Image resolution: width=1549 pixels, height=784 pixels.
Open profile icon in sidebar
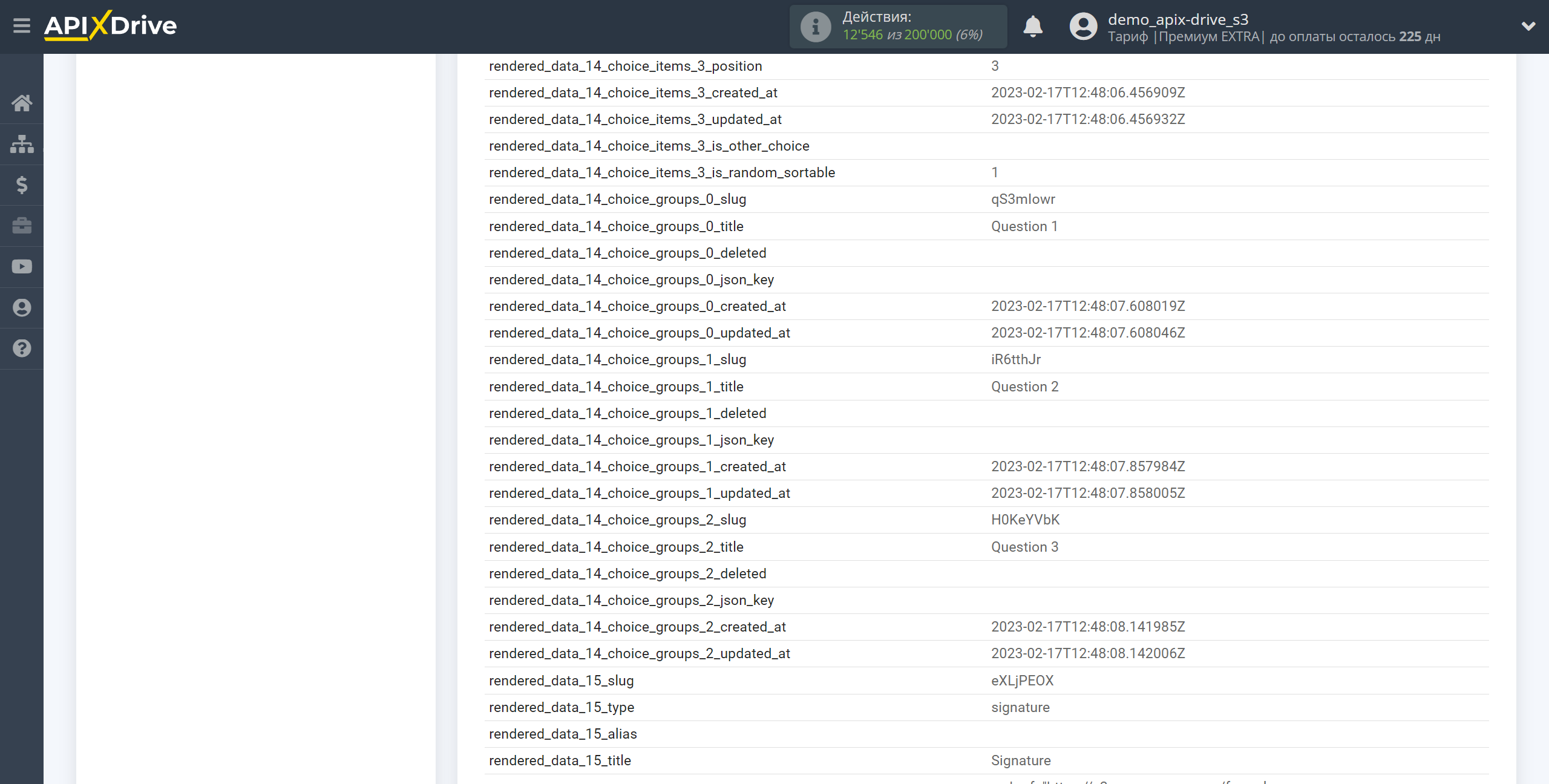[22, 308]
